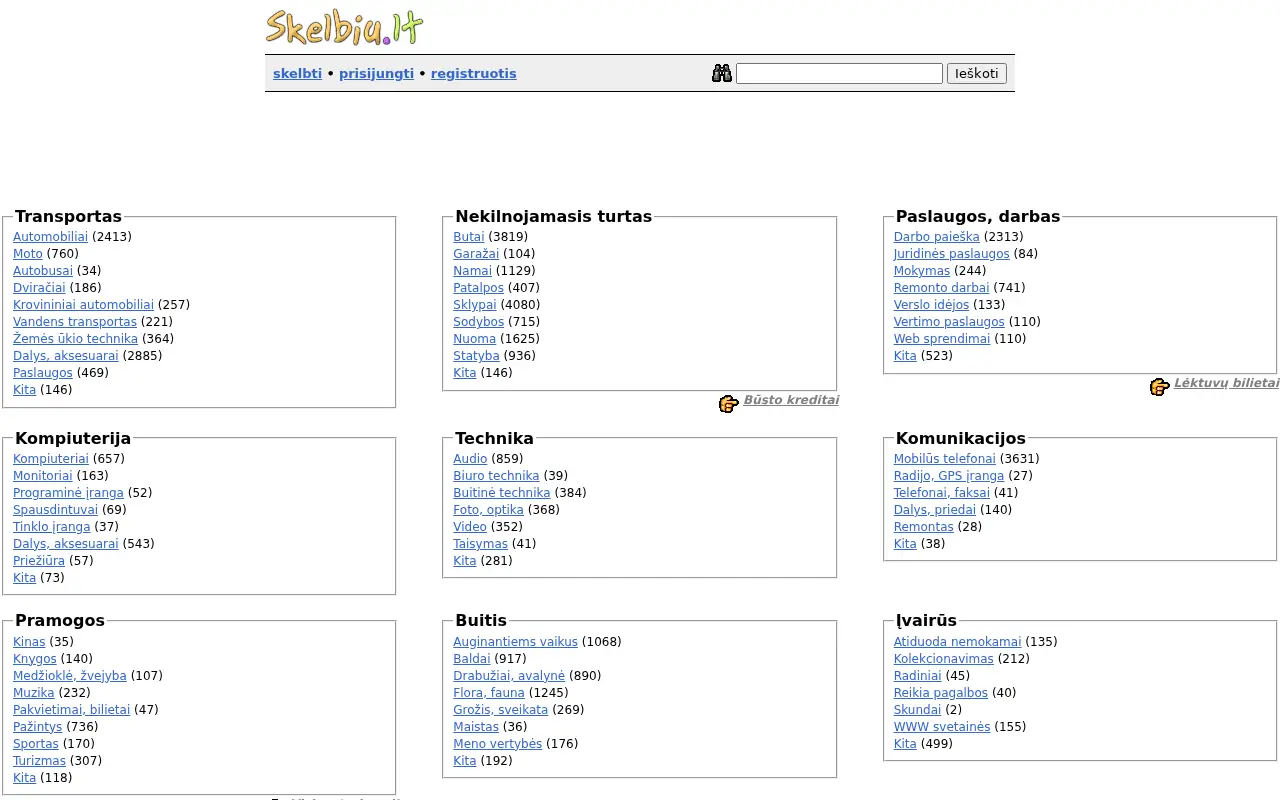
Task: Open the Turizmas category
Action: [40, 761]
